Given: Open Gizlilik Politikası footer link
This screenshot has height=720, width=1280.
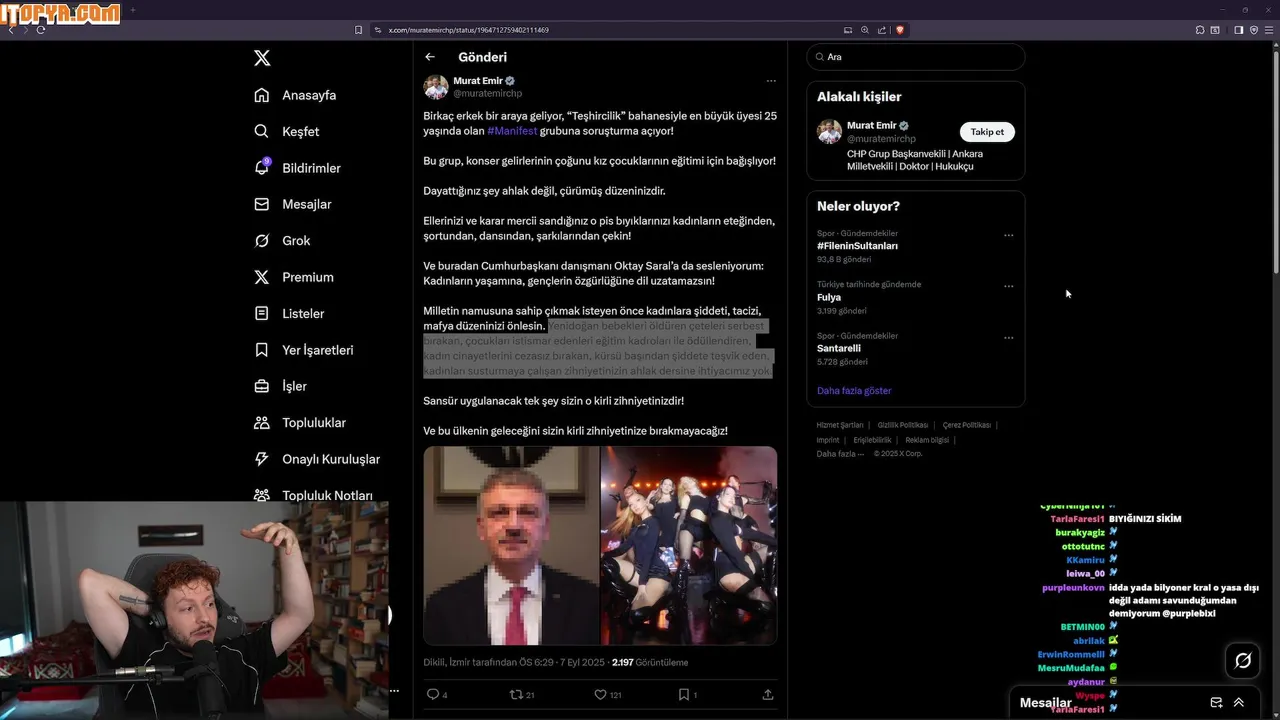Looking at the screenshot, I should 903,425.
